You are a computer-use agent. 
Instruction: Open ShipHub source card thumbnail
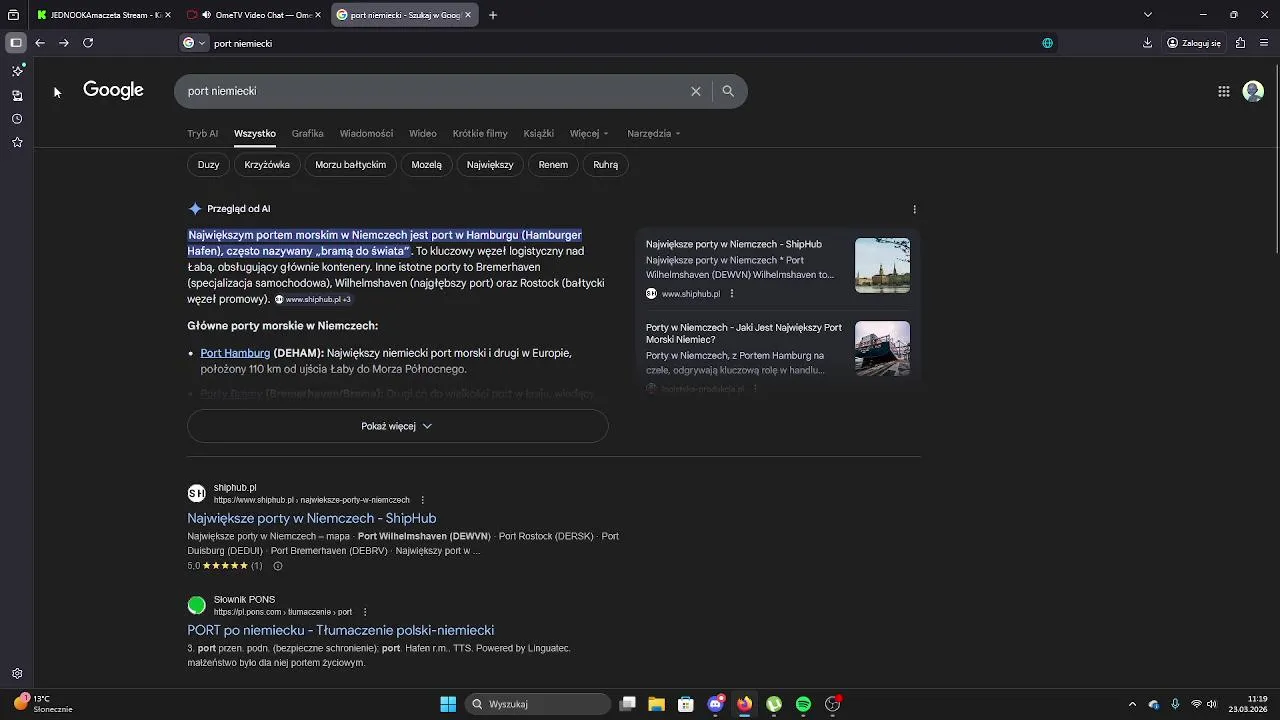coord(882,265)
